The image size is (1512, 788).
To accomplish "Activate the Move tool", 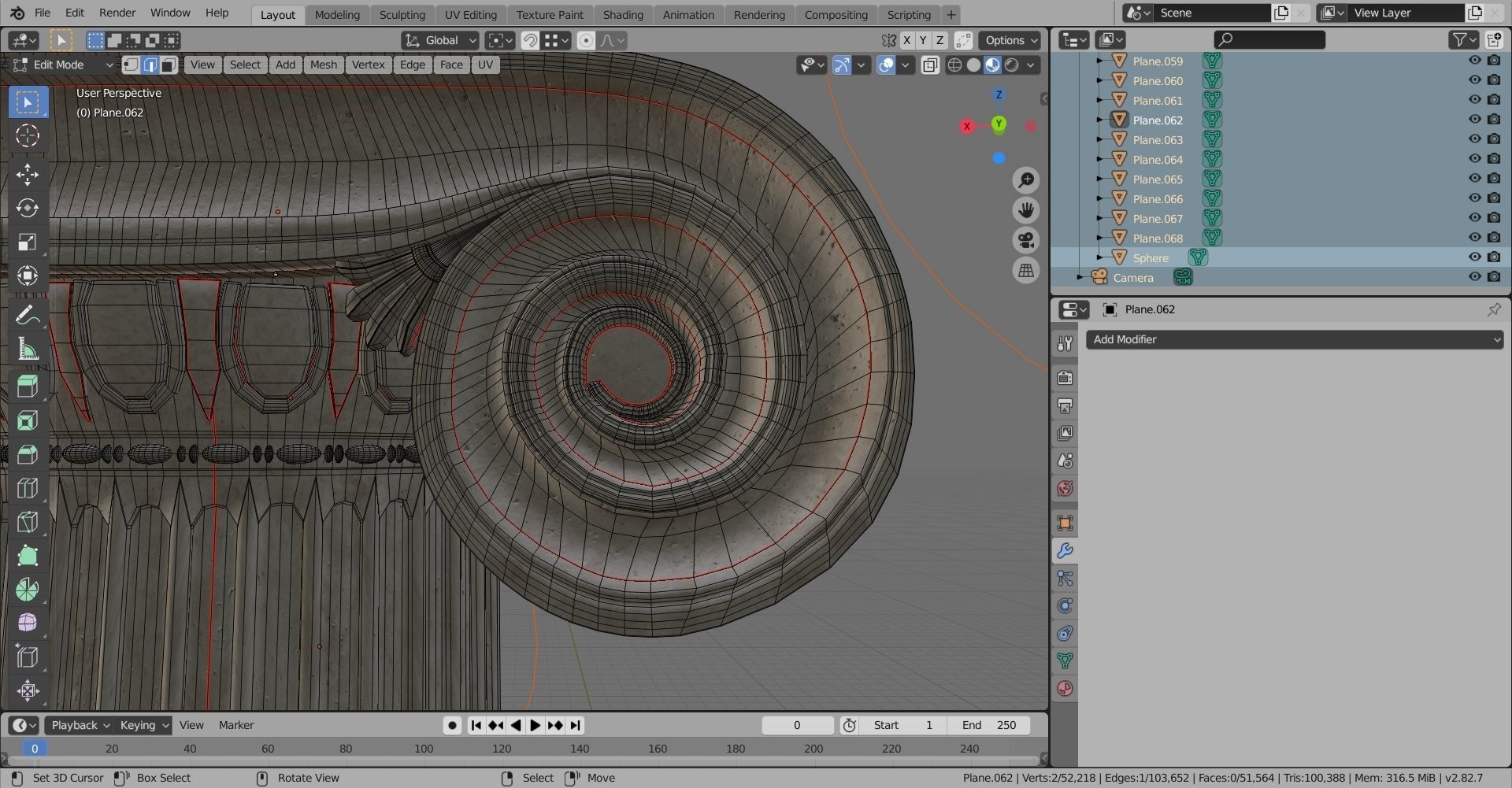I will [x=28, y=174].
